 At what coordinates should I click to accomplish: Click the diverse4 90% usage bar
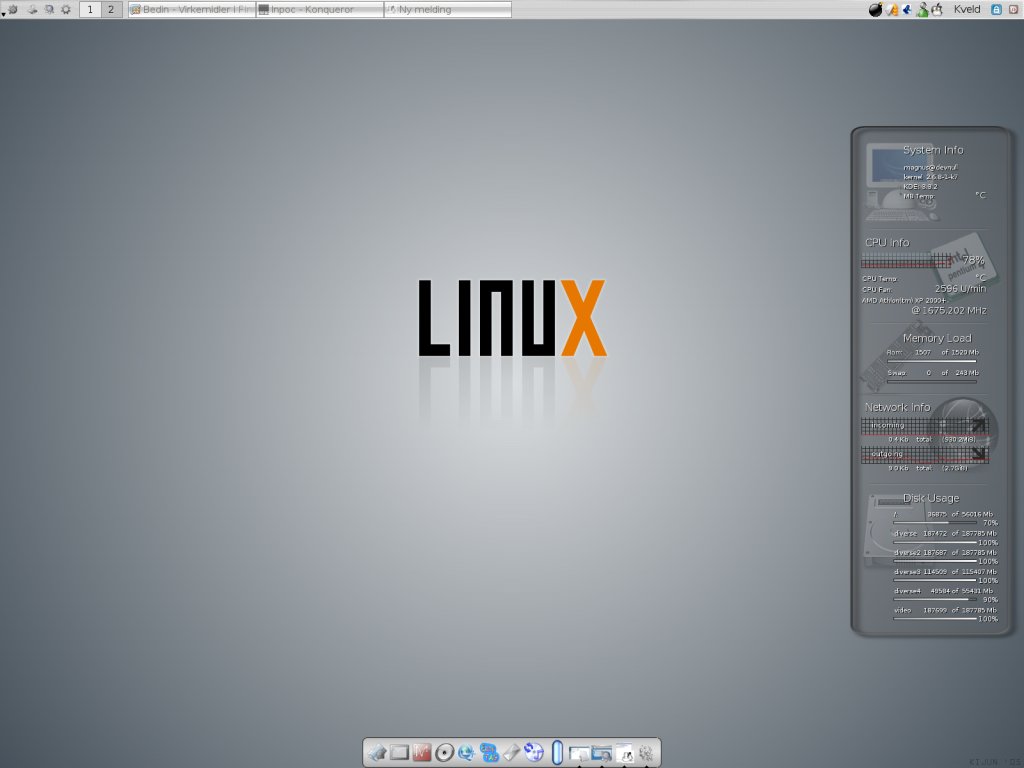pyautogui.click(x=935, y=599)
